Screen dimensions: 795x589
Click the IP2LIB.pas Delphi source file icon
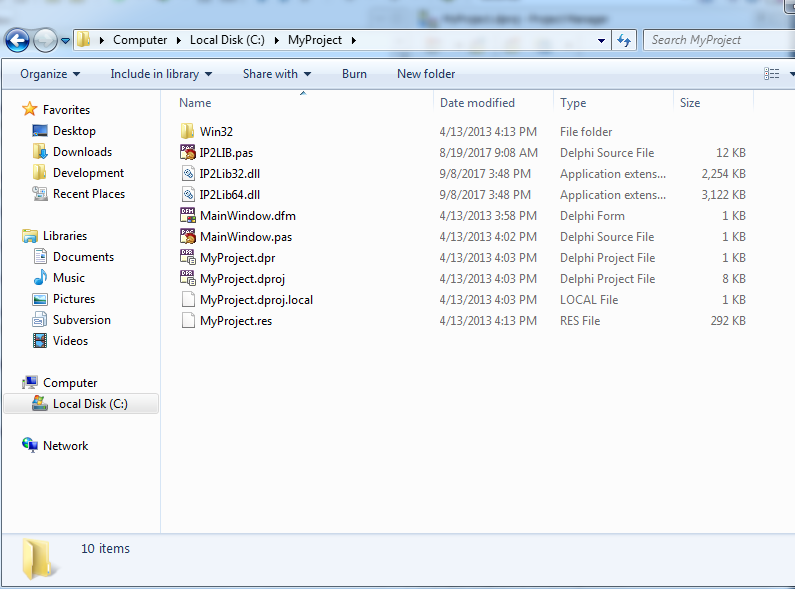pos(187,153)
